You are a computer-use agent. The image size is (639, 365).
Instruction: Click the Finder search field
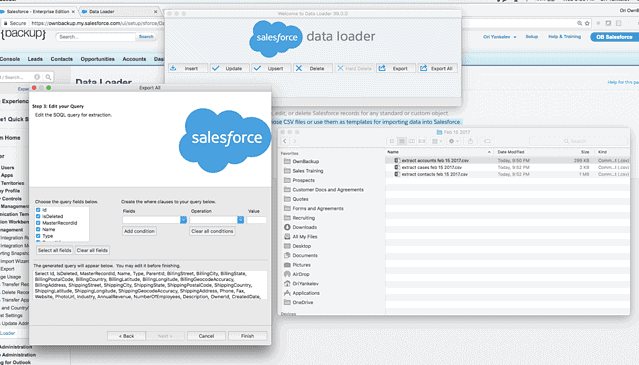pos(578,141)
